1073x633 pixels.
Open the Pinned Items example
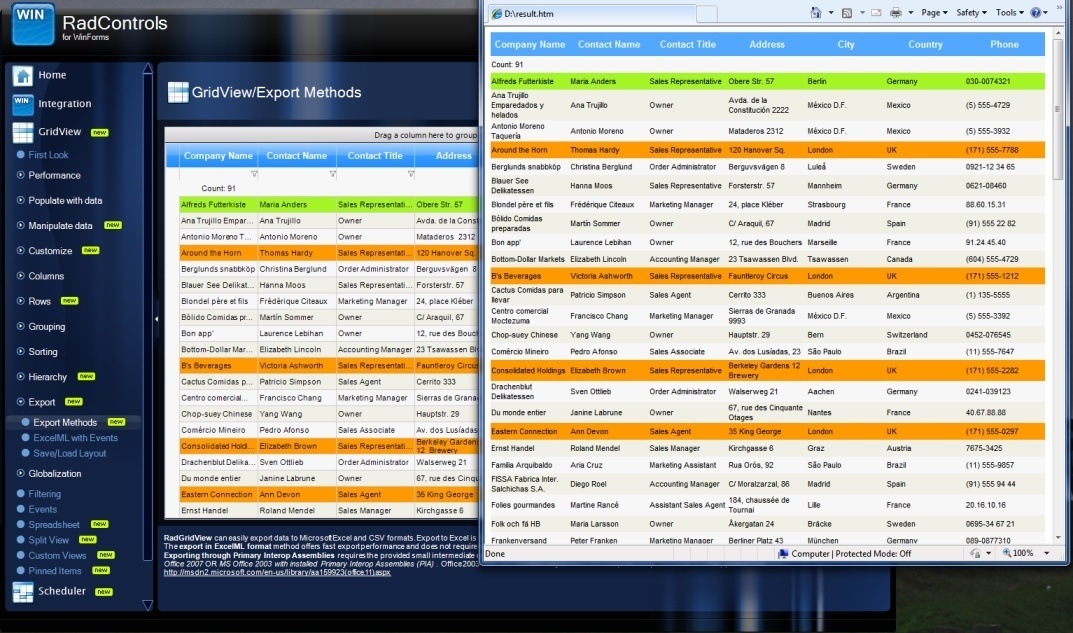[x=55, y=571]
